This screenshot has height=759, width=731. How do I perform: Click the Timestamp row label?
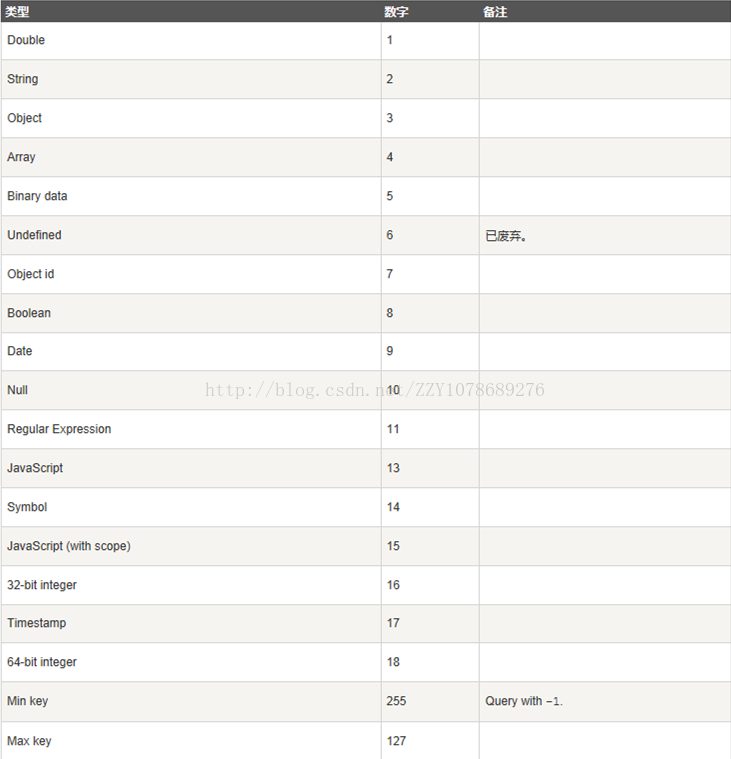[37, 623]
